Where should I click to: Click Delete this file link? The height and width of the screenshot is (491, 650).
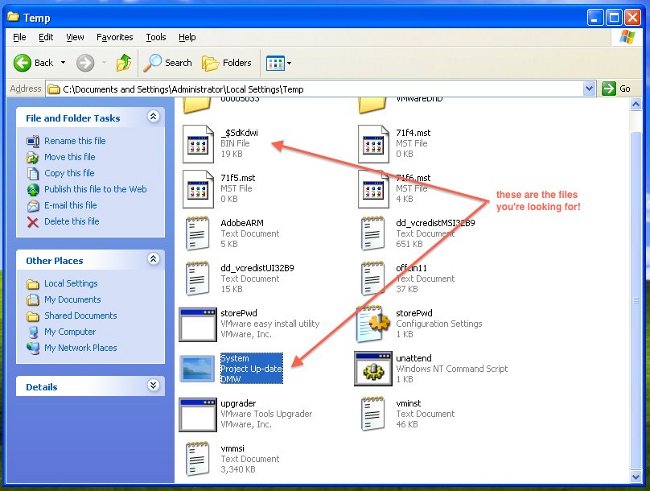click(71, 221)
